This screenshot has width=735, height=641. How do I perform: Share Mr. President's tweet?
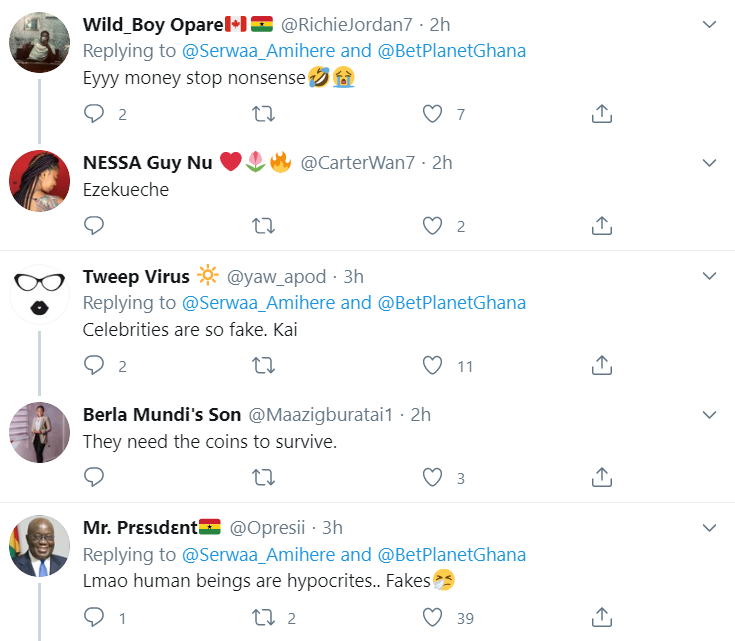point(602,617)
